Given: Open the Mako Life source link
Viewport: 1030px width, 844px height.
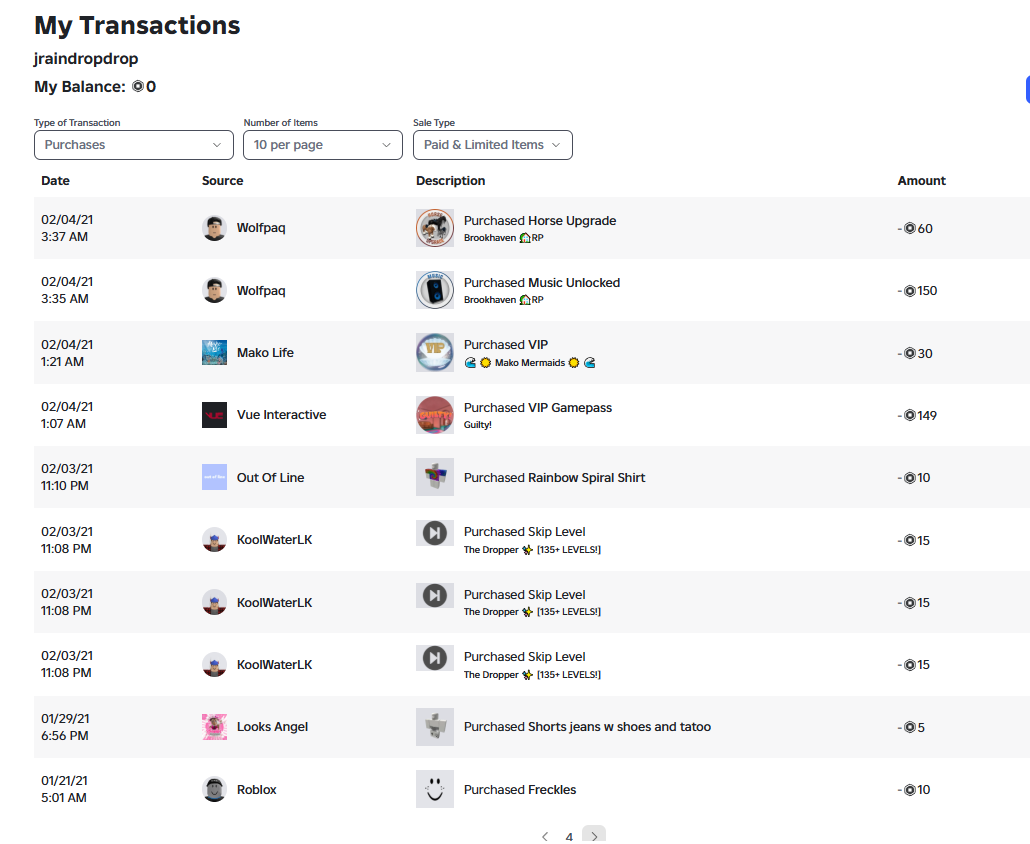Looking at the screenshot, I should (265, 353).
